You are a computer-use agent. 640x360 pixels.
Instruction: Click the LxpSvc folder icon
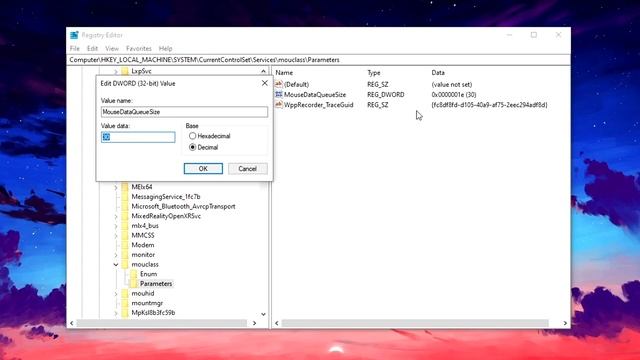click(124, 71)
